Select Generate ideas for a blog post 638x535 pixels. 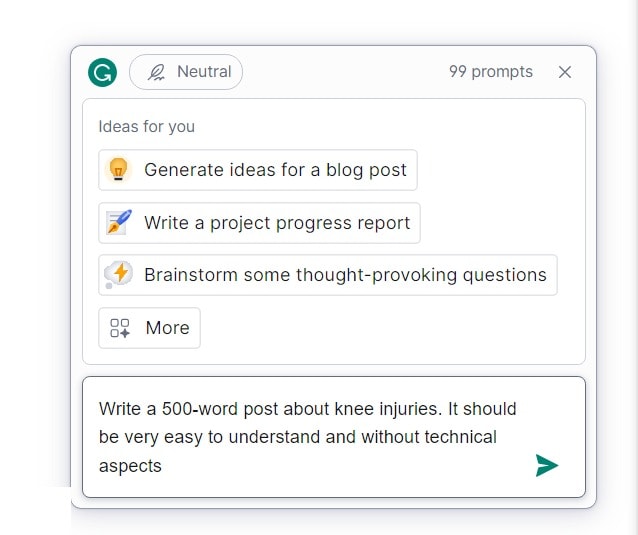point(275,170)
